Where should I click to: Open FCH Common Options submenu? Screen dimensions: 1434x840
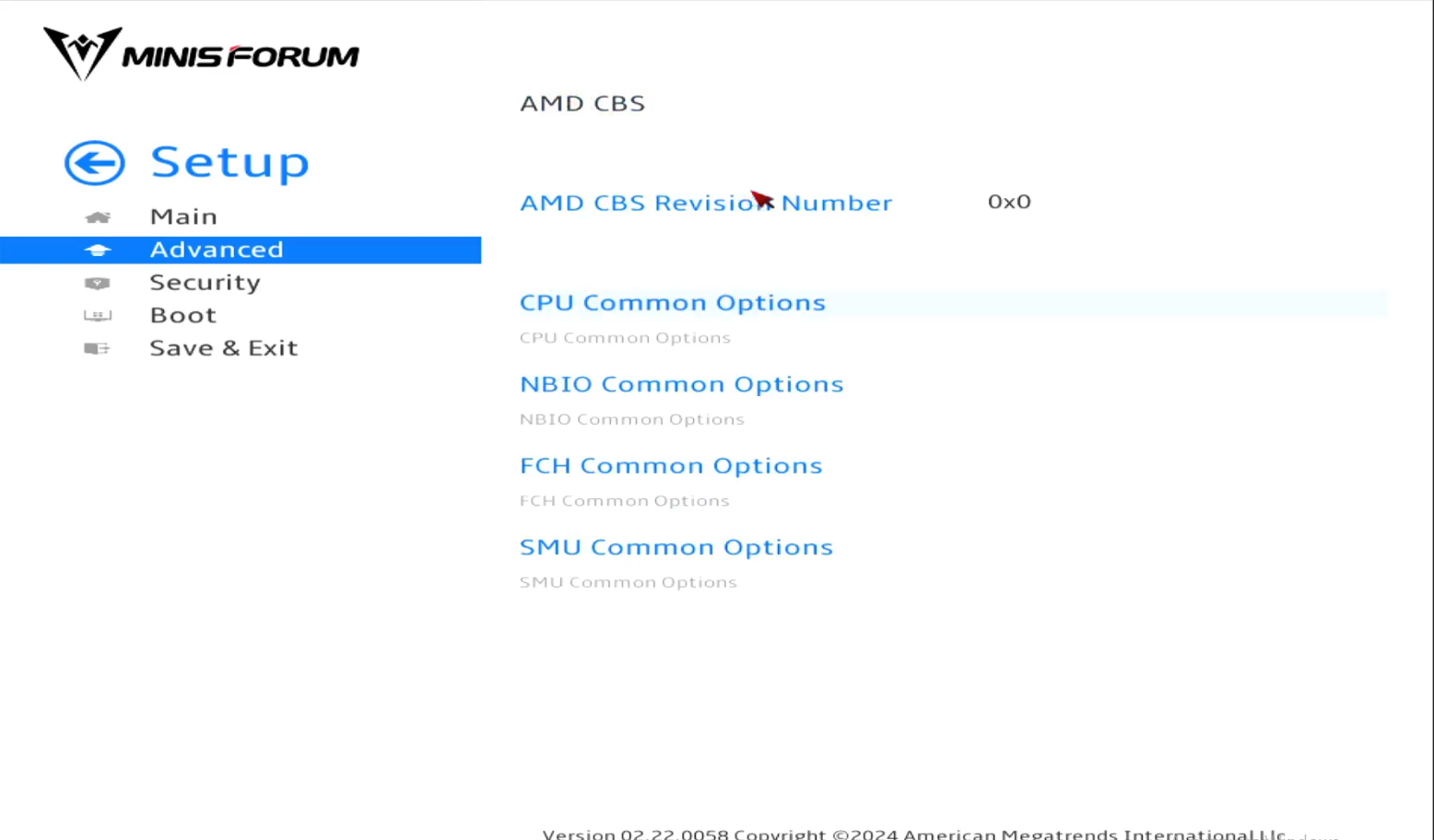pyautogui.click(x=670, y=466)
